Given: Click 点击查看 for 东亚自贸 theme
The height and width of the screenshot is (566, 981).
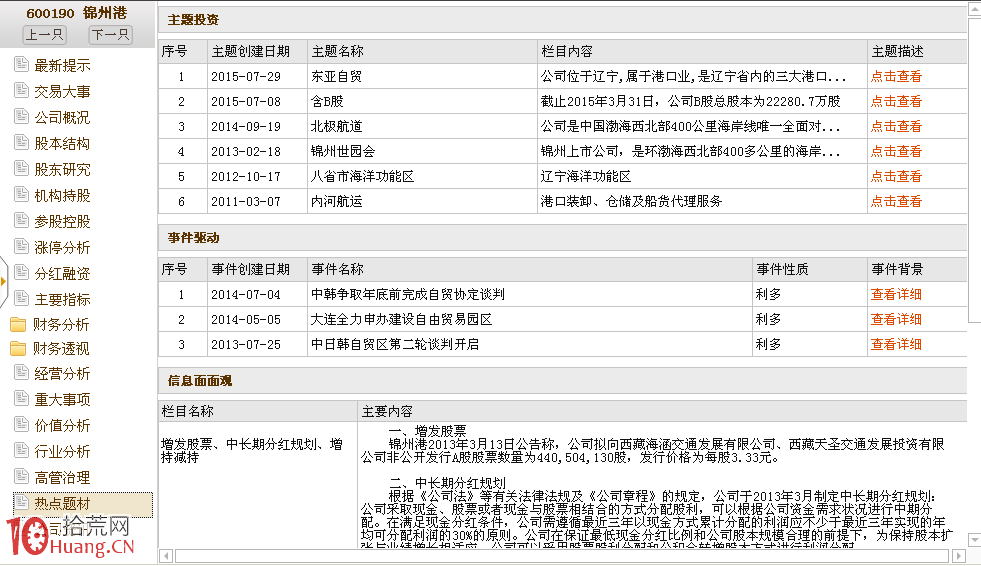Looking at the screenshot, I should tap(896, 76).
